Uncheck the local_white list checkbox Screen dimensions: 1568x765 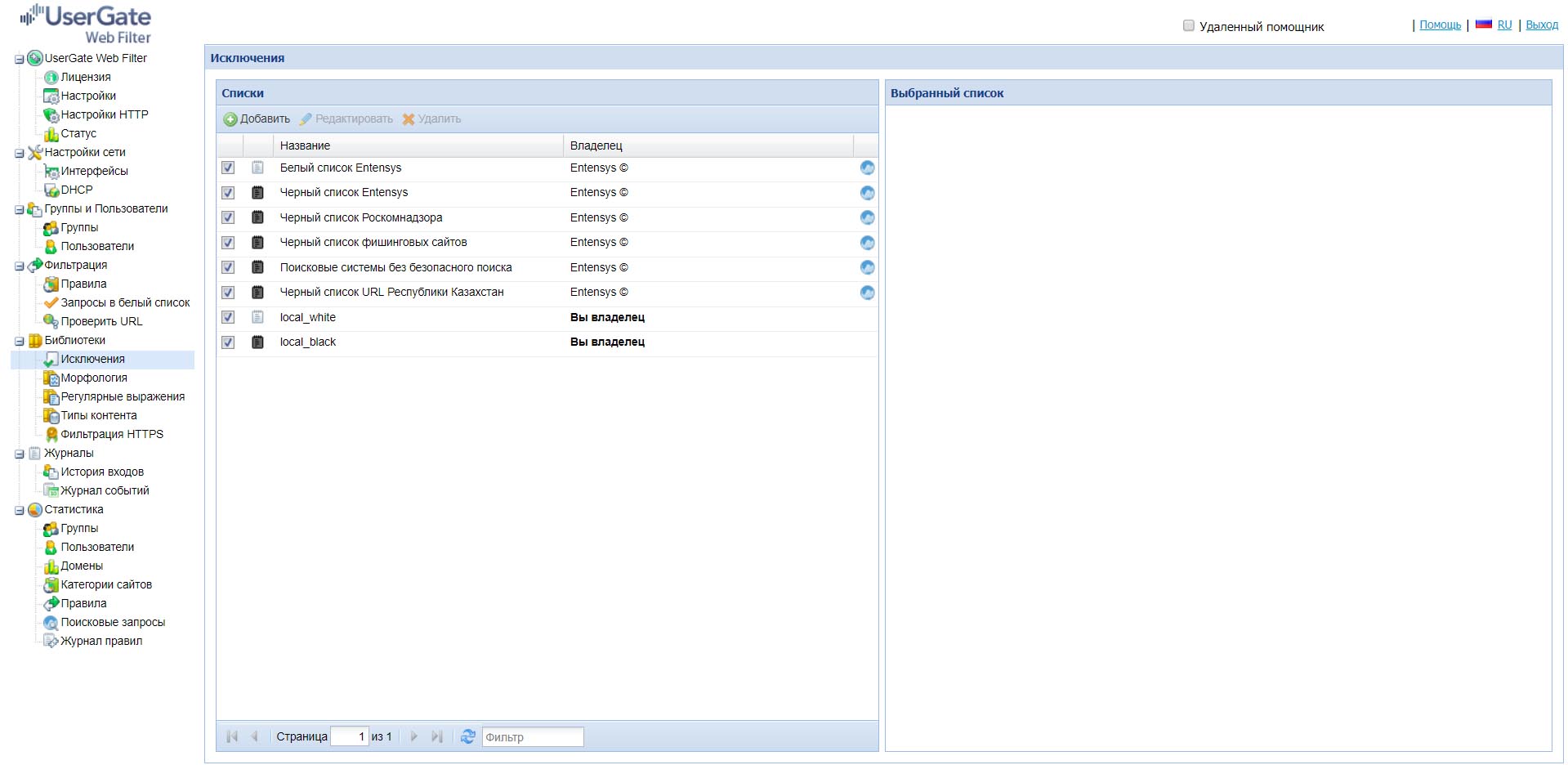pos(228,317)
